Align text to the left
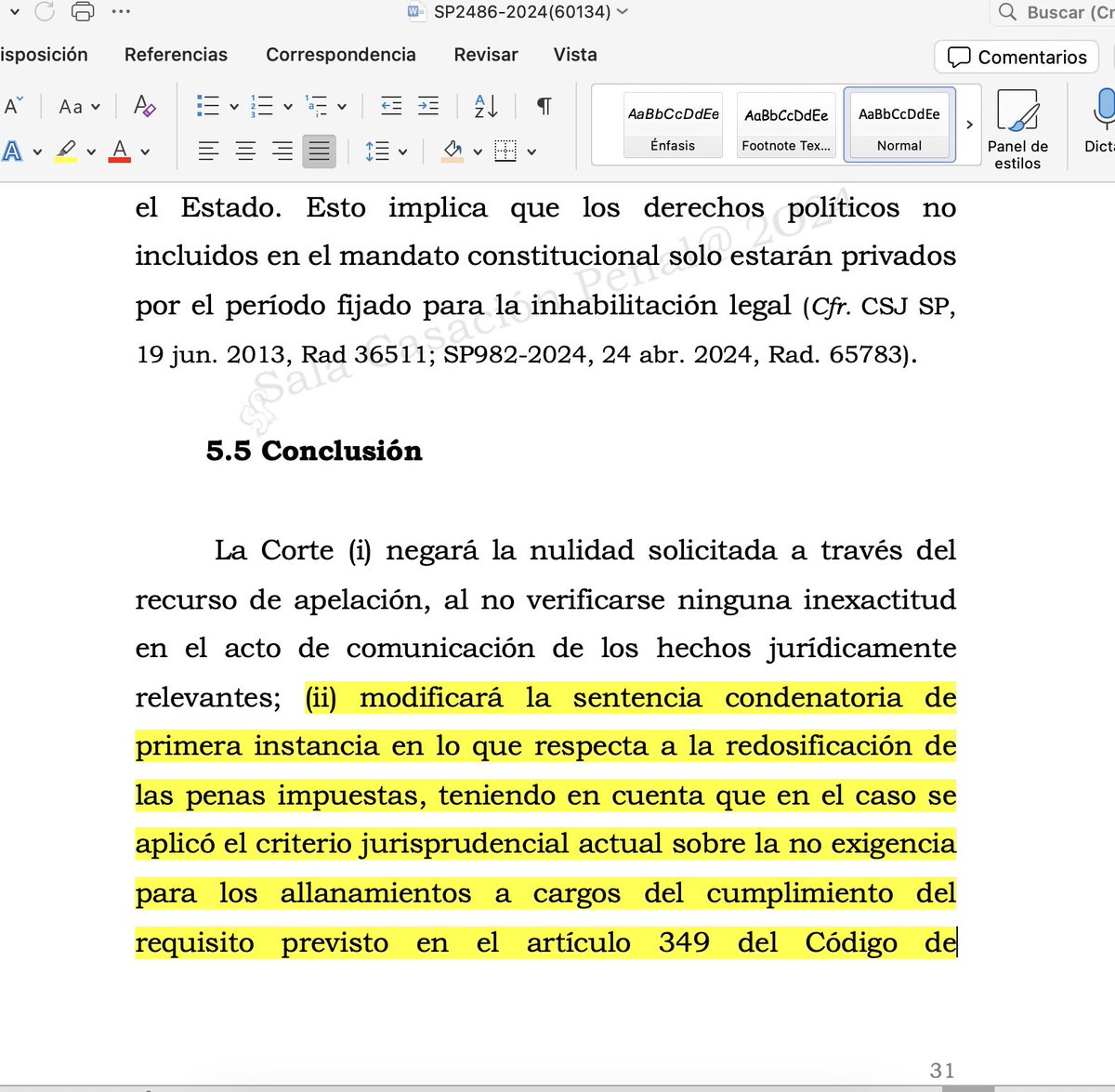1115x1092 pixels. click(208, 151)
